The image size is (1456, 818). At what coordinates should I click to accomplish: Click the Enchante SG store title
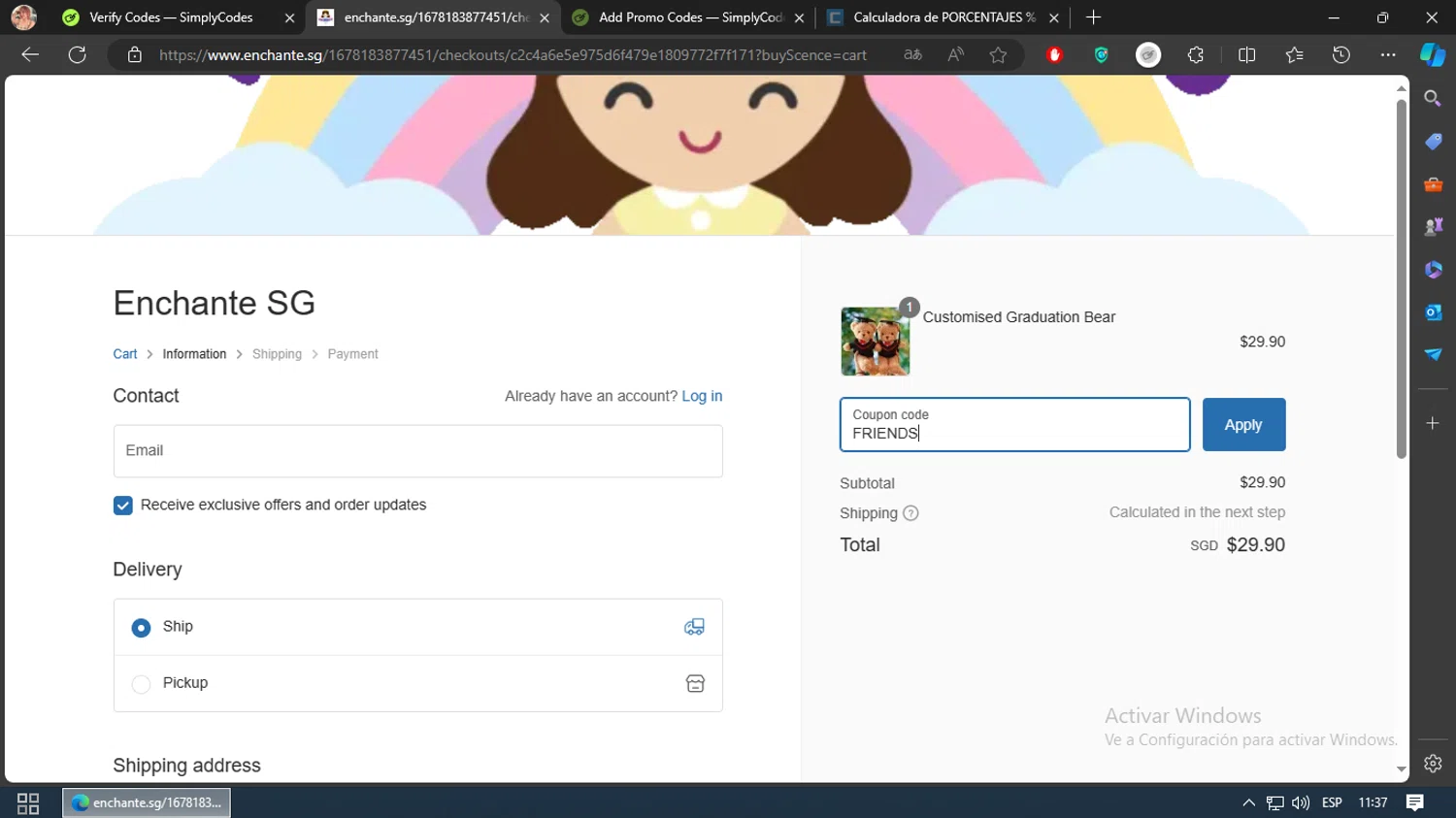tap(215, 303)
